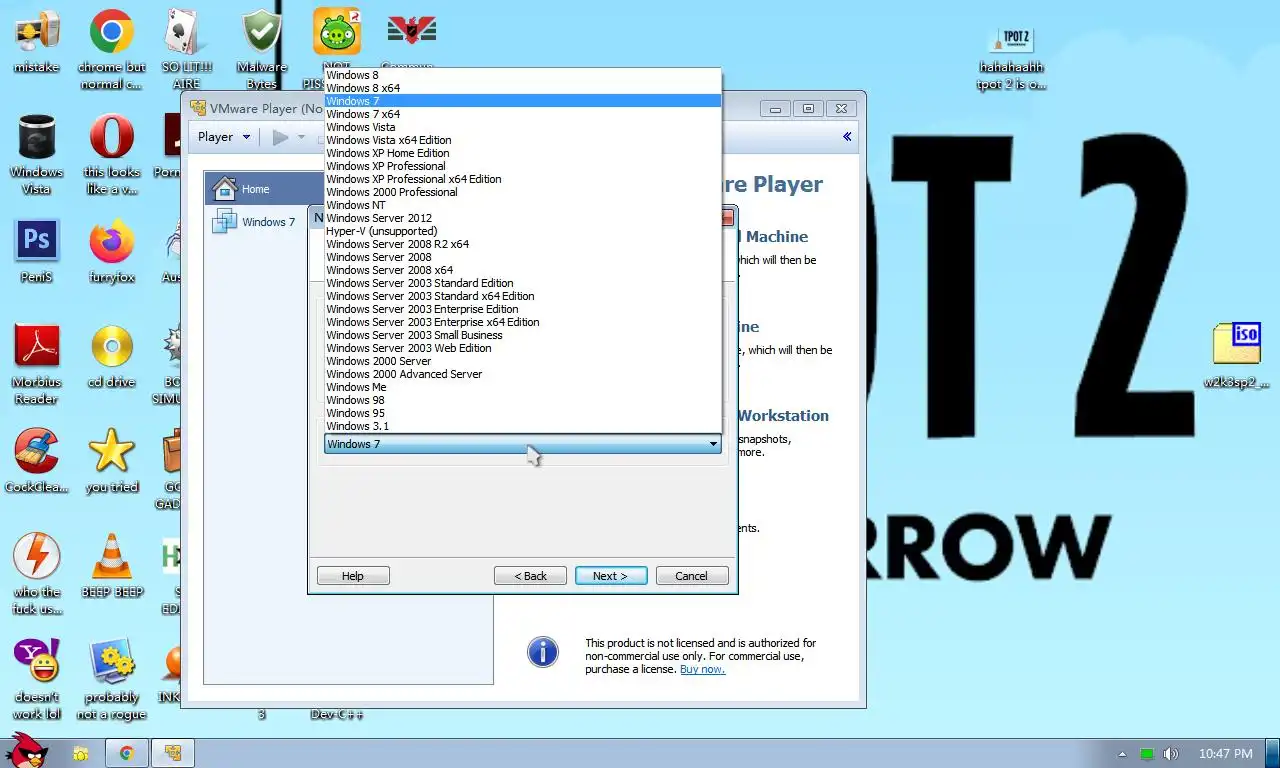Open the 'cd drive' desktop icon
The height and width of the screenshot is (768, 1280).
click(112, 355)
